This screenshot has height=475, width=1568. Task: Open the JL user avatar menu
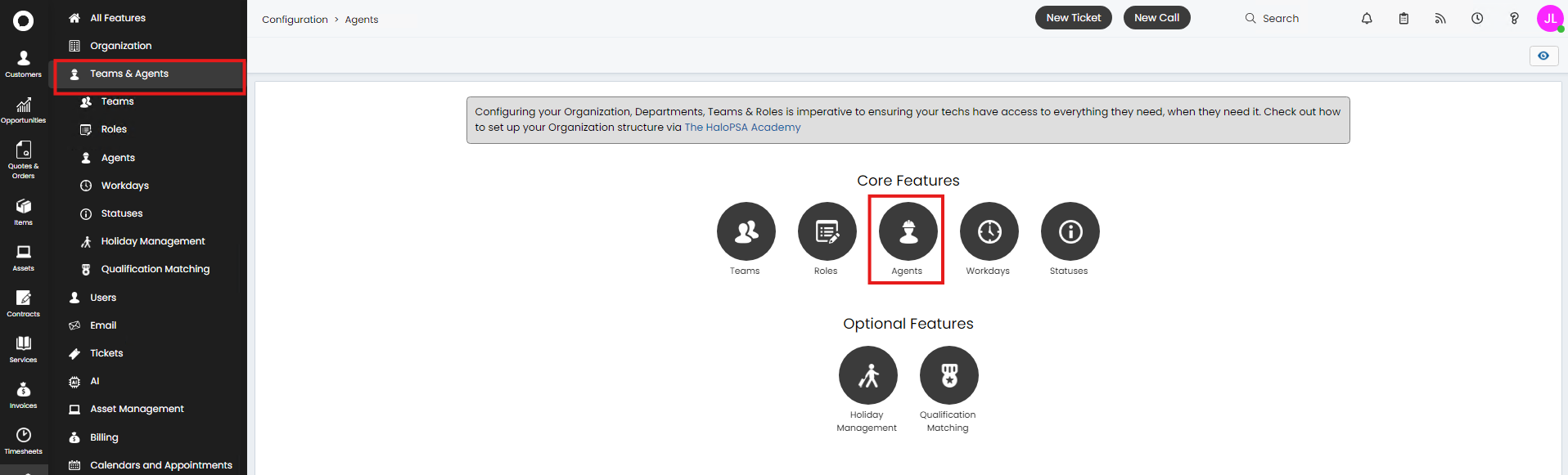click(x=1549, y=18)
